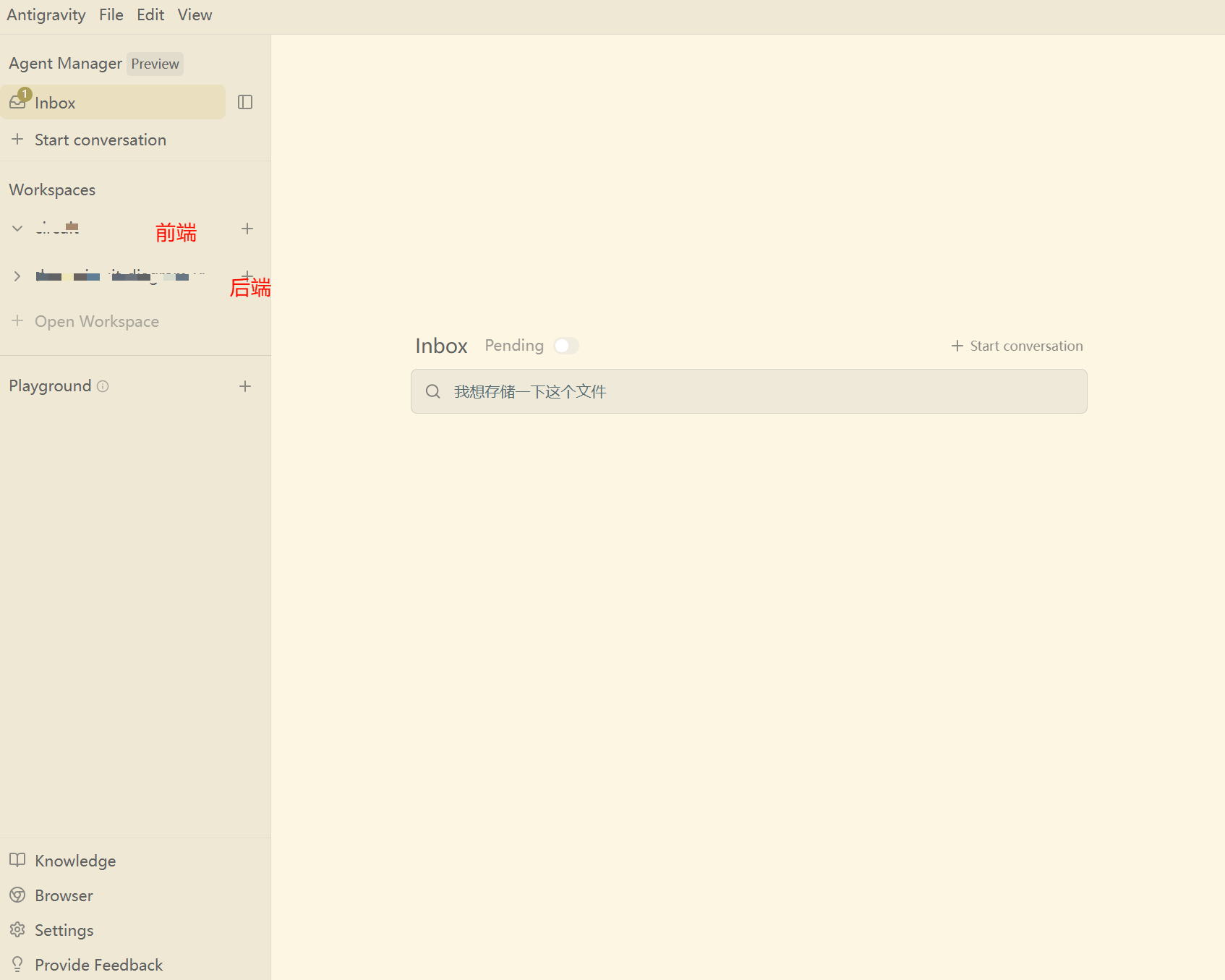
Task: Click the Playground section heading
Action: [50, 385]
